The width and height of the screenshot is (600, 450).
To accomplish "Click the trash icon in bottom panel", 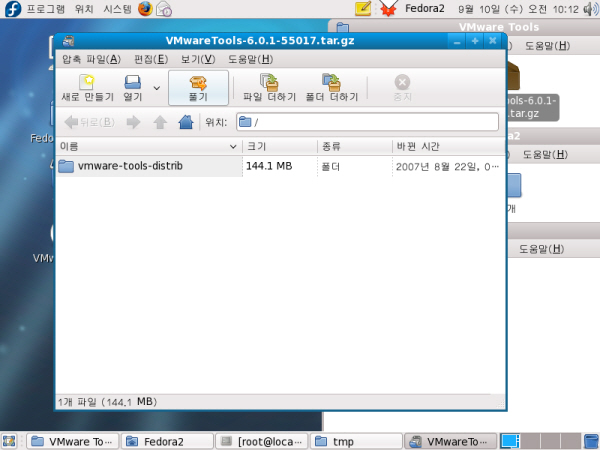I will pyautogui.click(x=592, y=441).
